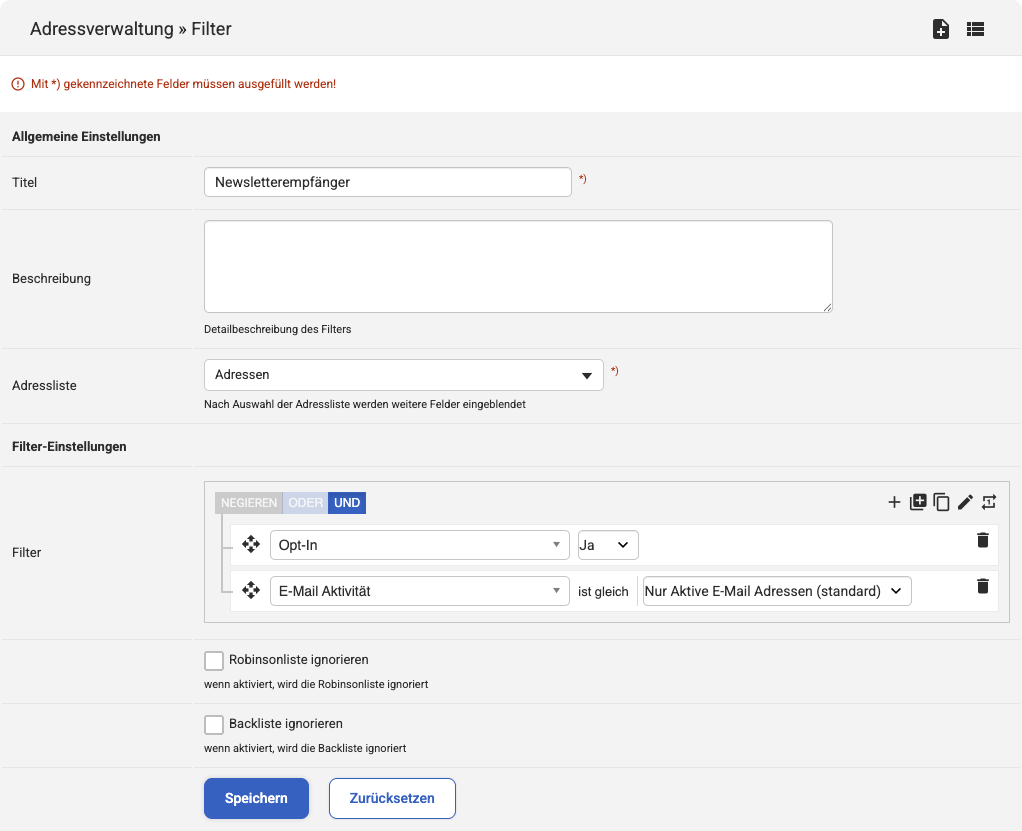The height and width of the screenshot is (831, 1022).
Task: Toggle the NEGIEREN condition
Action: point(249,503)
